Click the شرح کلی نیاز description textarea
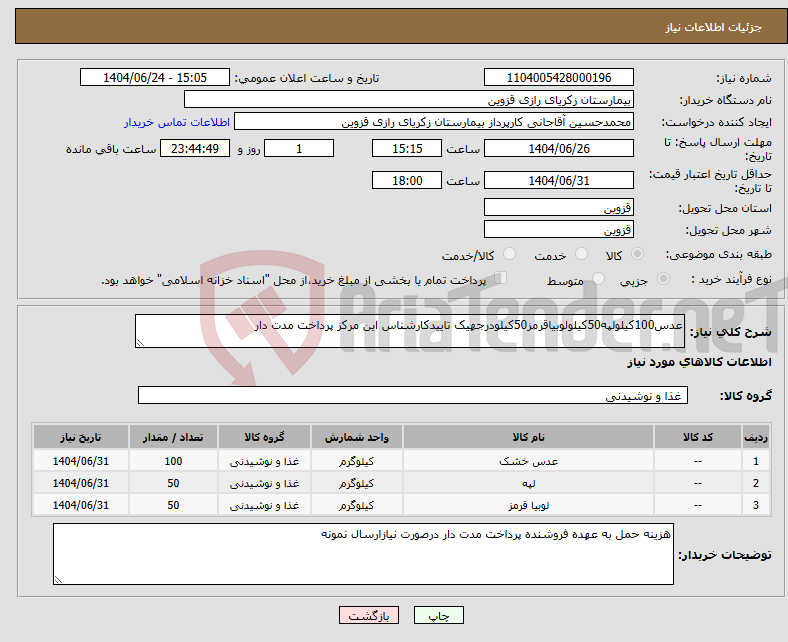Screen dimensions: 788x642 tap(410, 331)
